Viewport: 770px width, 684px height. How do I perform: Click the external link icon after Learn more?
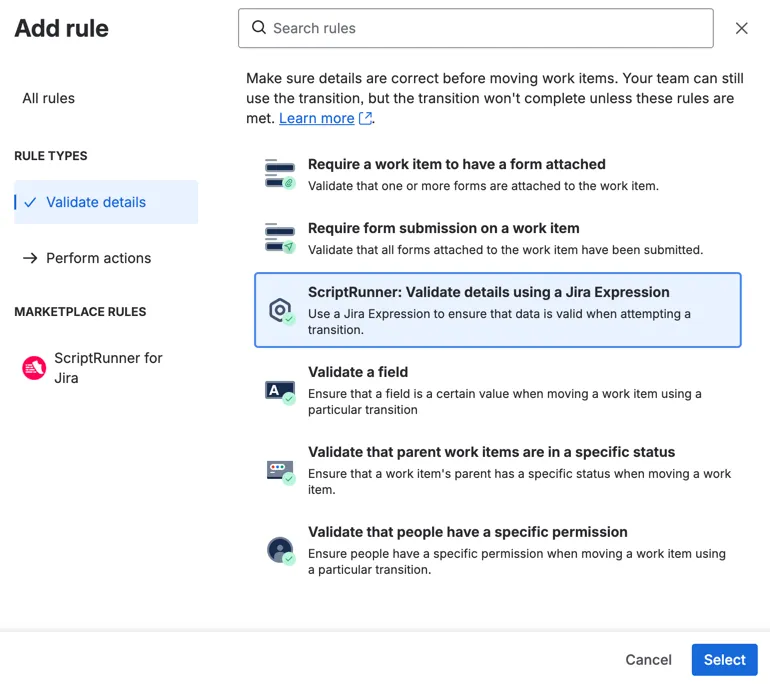coord(365,118)
